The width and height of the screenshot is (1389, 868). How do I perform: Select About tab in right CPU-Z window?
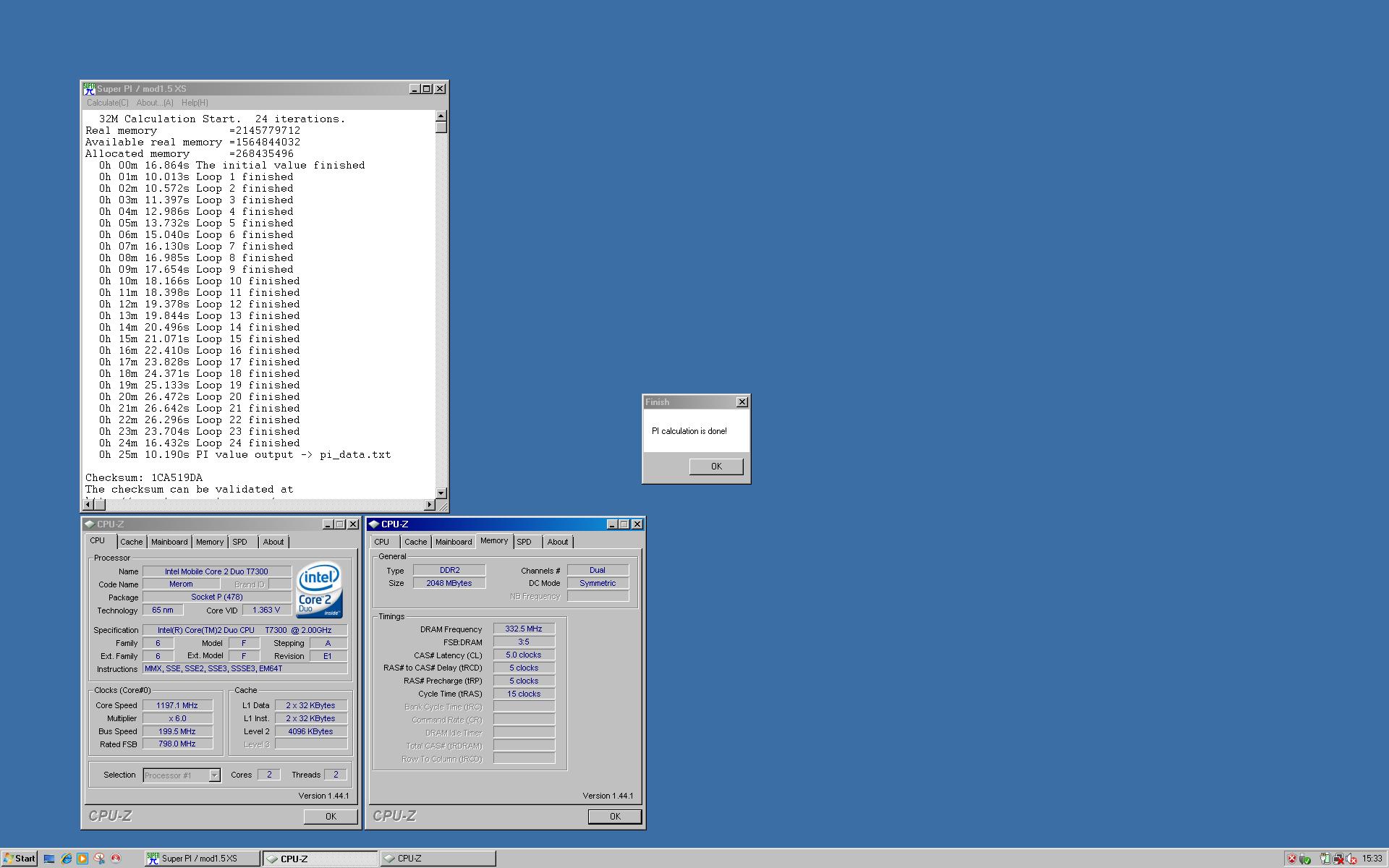pos(558,542)
